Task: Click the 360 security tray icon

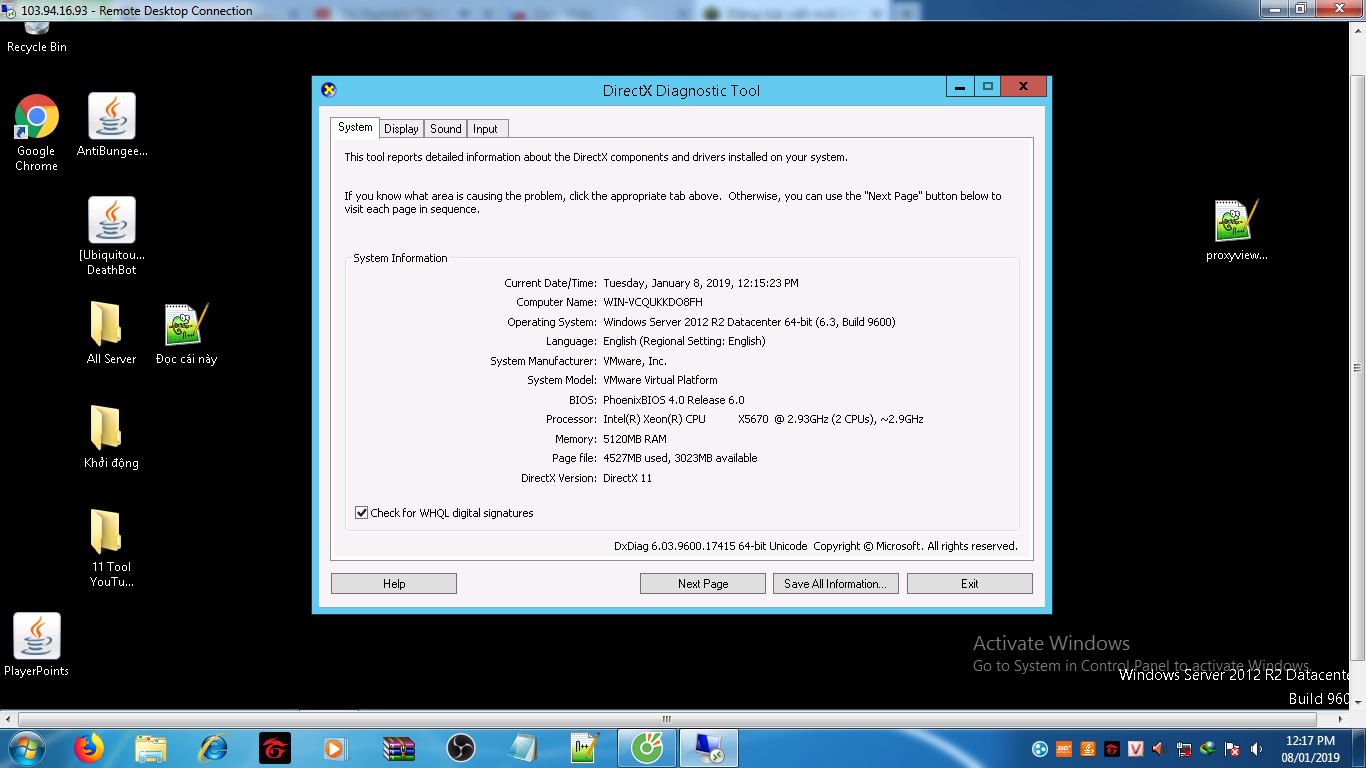Action: pyautogui.click(x=1064, y=749)
